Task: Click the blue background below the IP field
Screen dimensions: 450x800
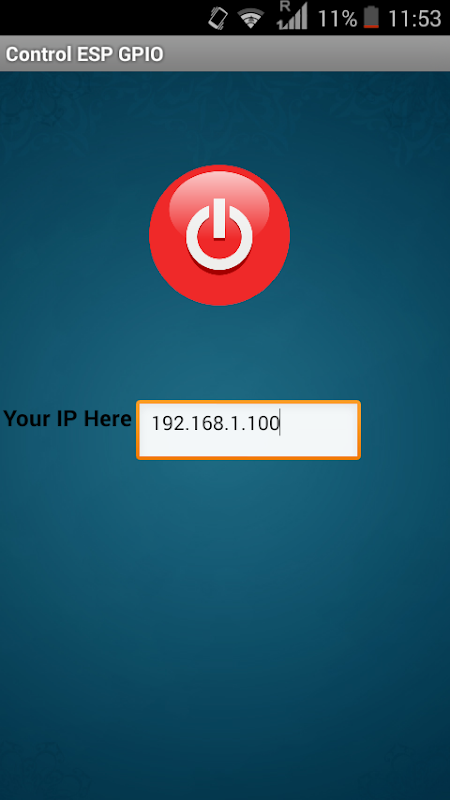Action: [x=225, y=612]
